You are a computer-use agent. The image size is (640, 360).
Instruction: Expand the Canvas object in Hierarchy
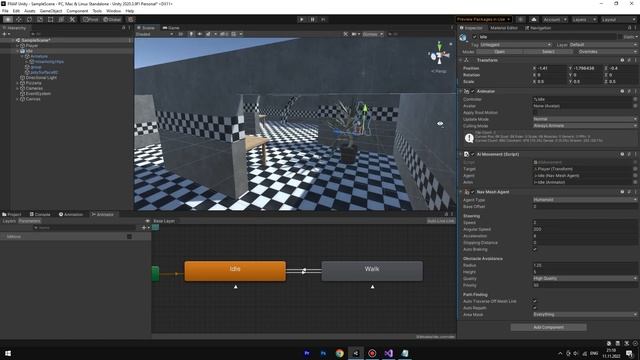[18, 99]
